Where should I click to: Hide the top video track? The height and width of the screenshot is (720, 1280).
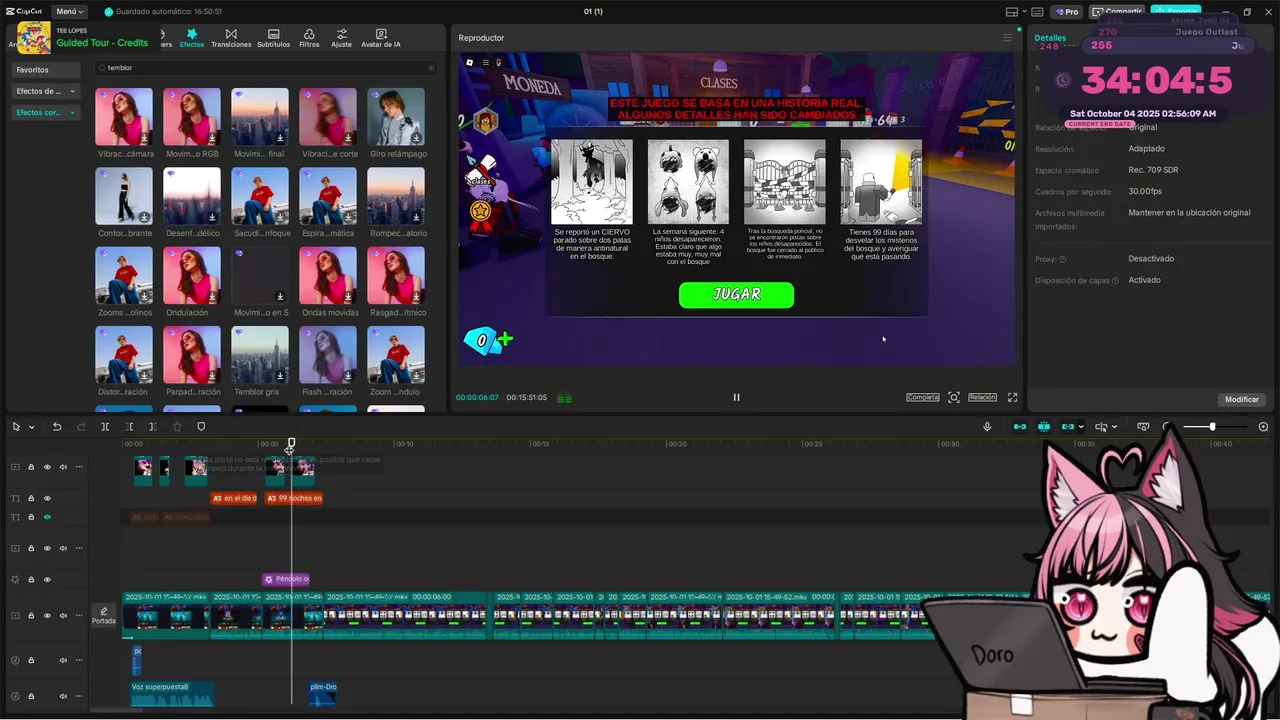tap(47, 467)
